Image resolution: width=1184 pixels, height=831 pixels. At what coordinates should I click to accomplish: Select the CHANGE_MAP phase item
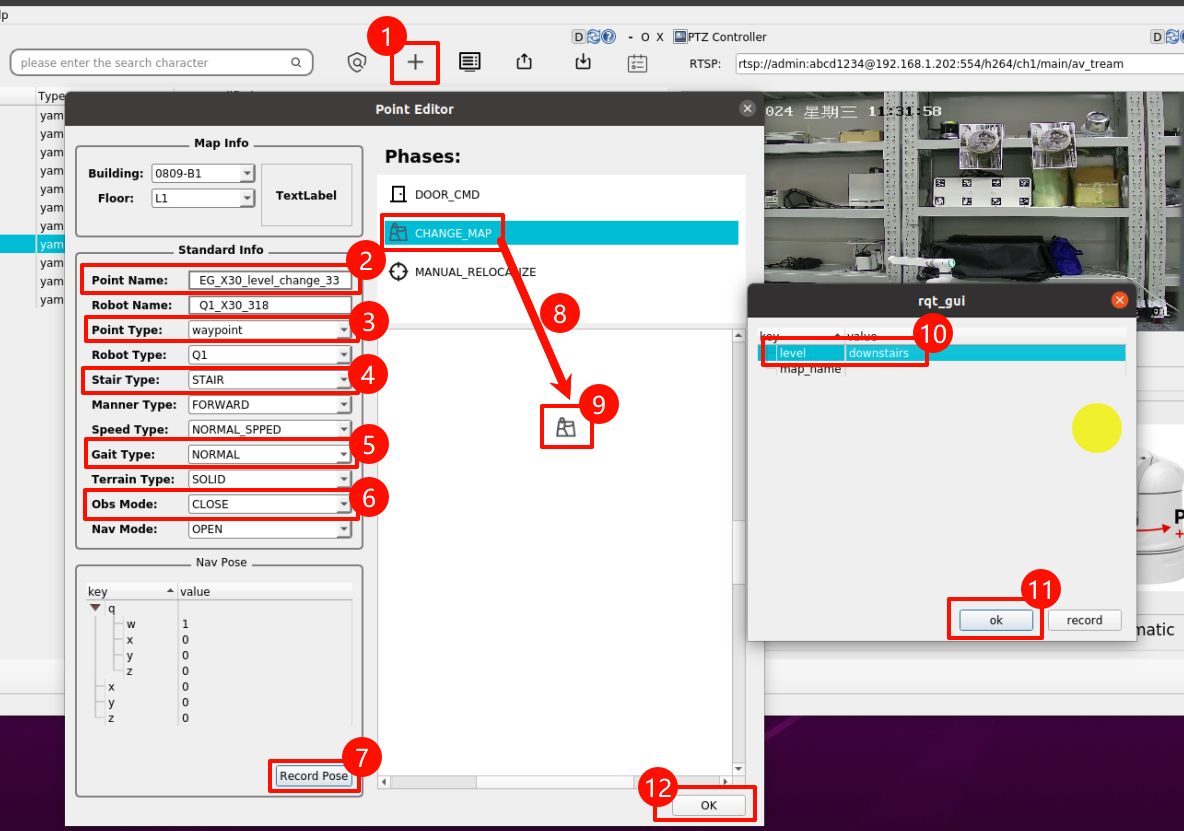coord(453,233)
